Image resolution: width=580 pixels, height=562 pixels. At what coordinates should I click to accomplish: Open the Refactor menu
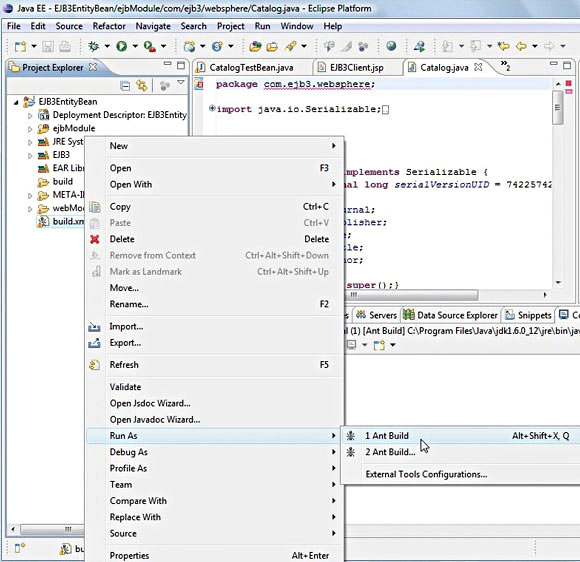[x=109, y=26]
